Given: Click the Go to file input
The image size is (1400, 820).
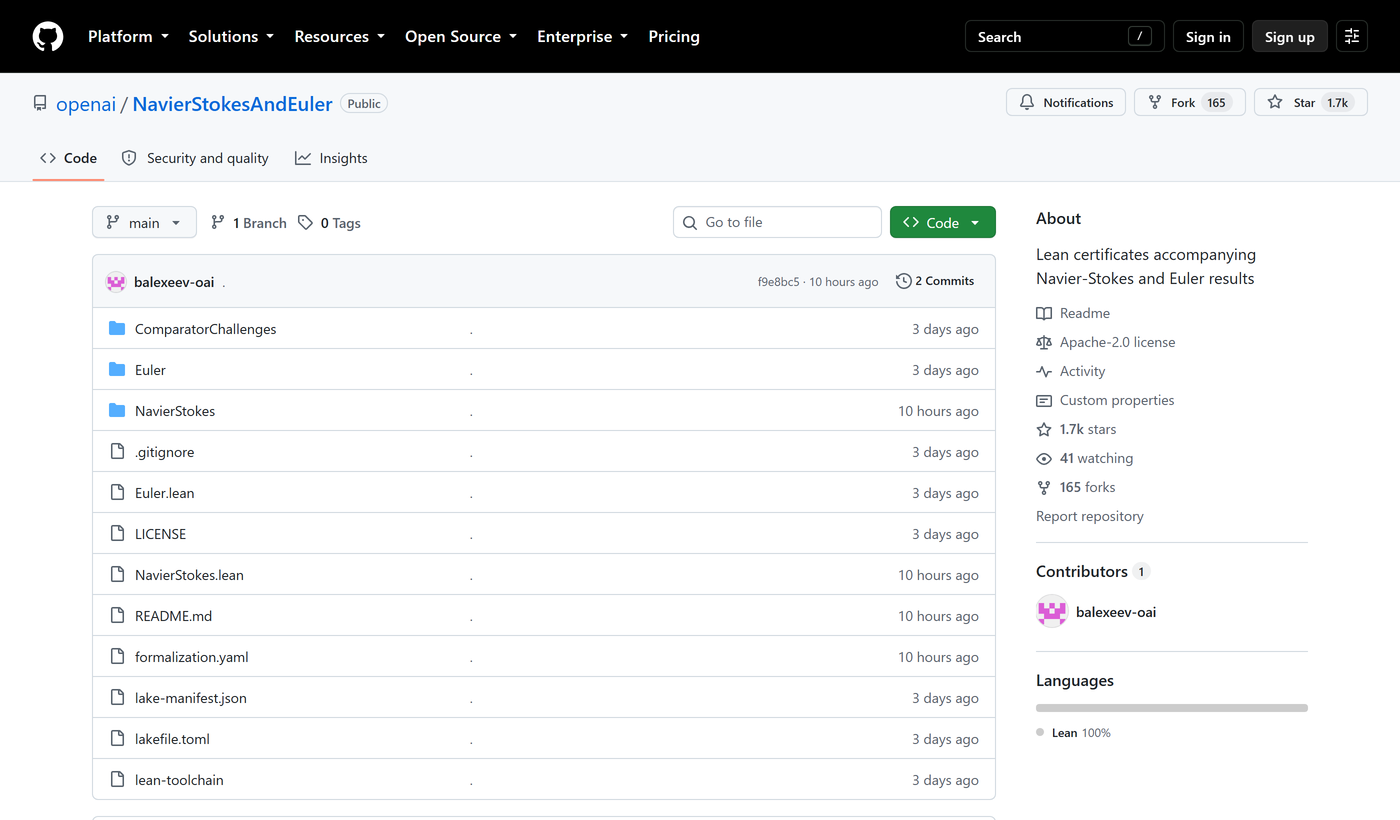Looking at the screenshot, I should pos(777,222).
